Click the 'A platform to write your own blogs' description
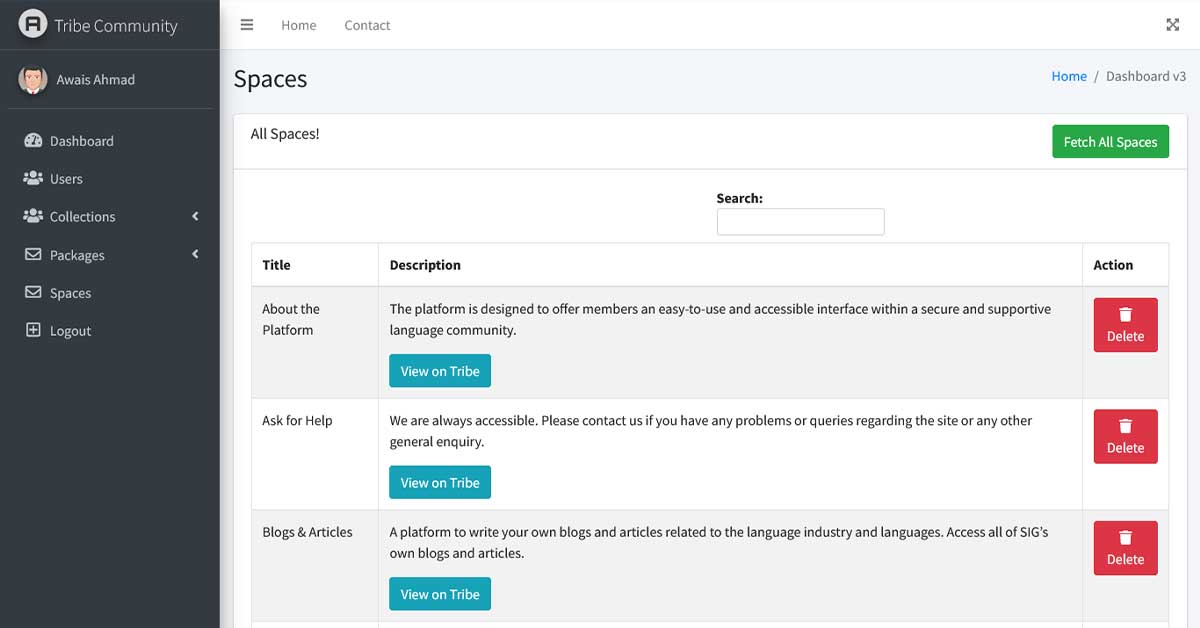 (x=719, y=542)
